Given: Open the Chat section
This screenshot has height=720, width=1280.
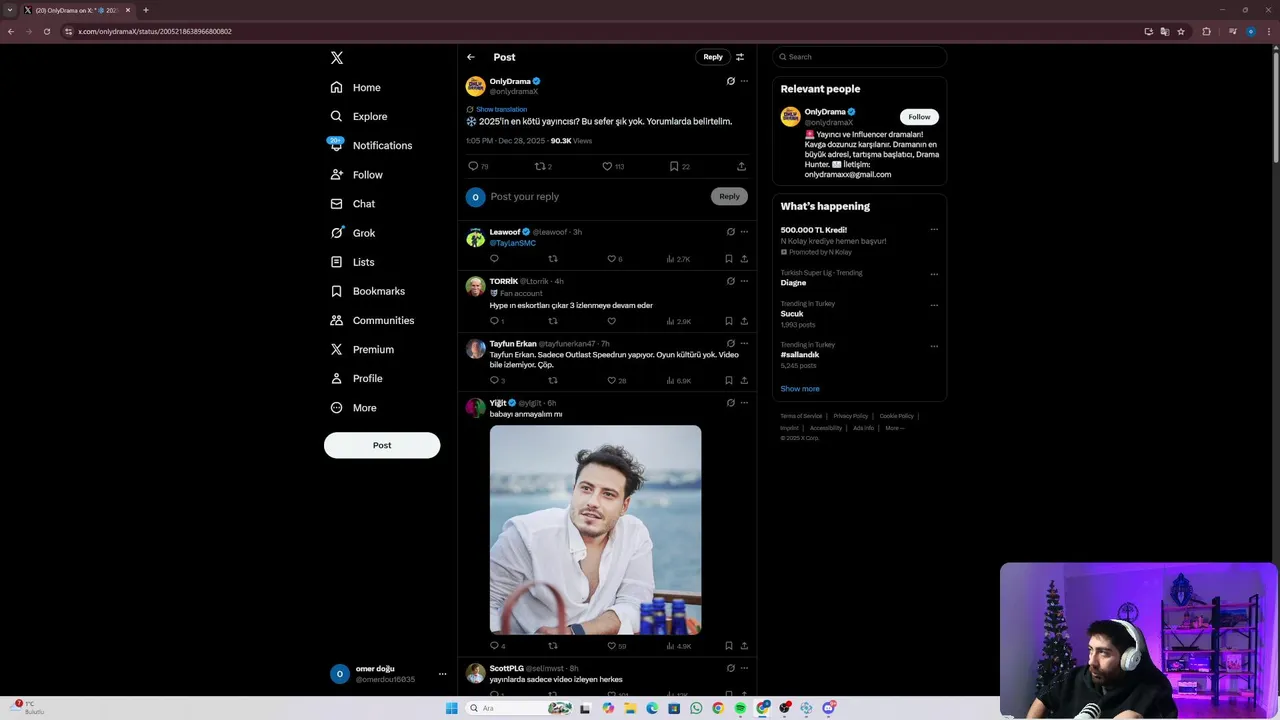Looking at the screenshot, I should coord(353,204).
